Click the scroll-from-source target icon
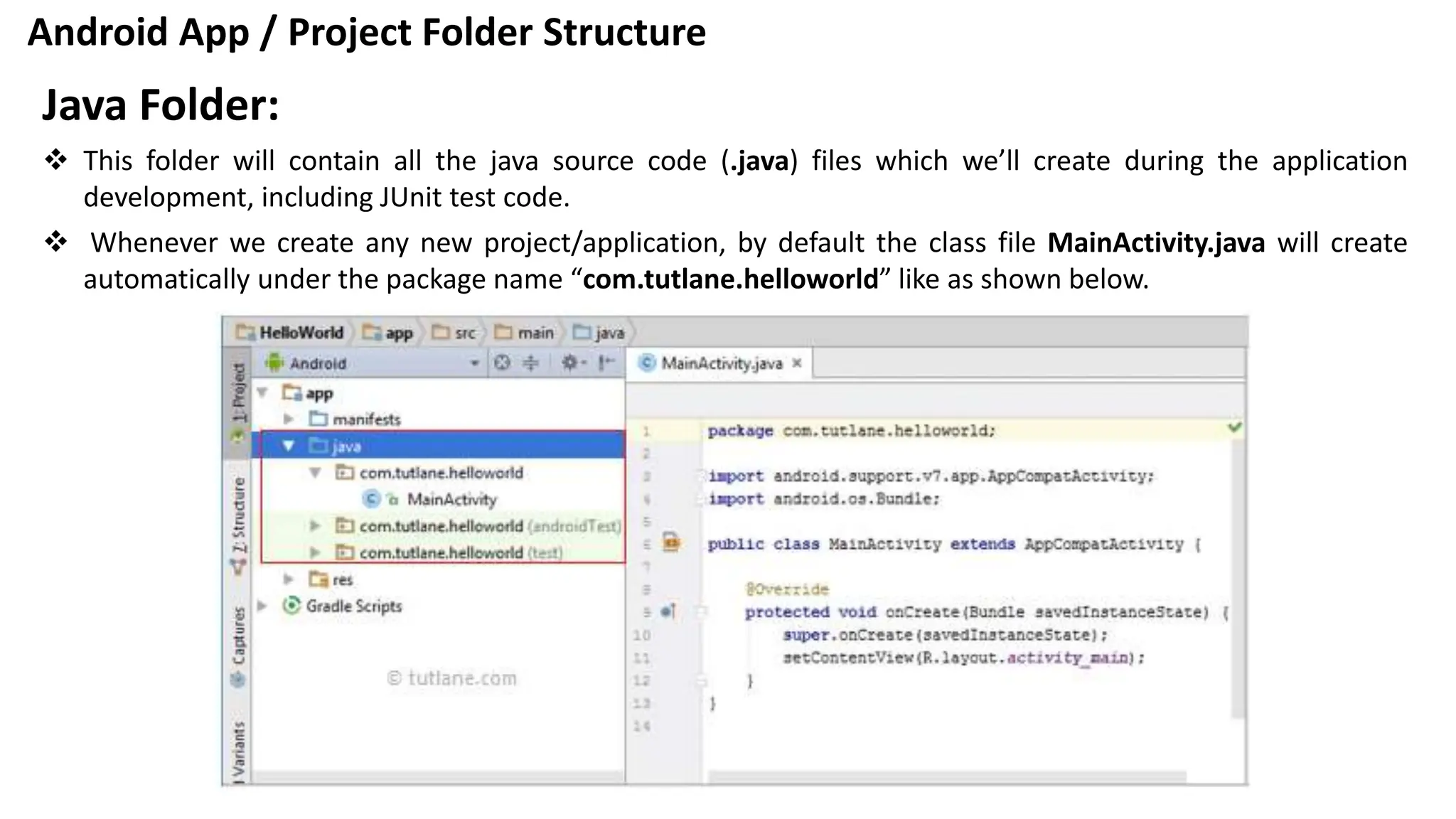This screenshot has height=819, width=1456. coord(502,363)
